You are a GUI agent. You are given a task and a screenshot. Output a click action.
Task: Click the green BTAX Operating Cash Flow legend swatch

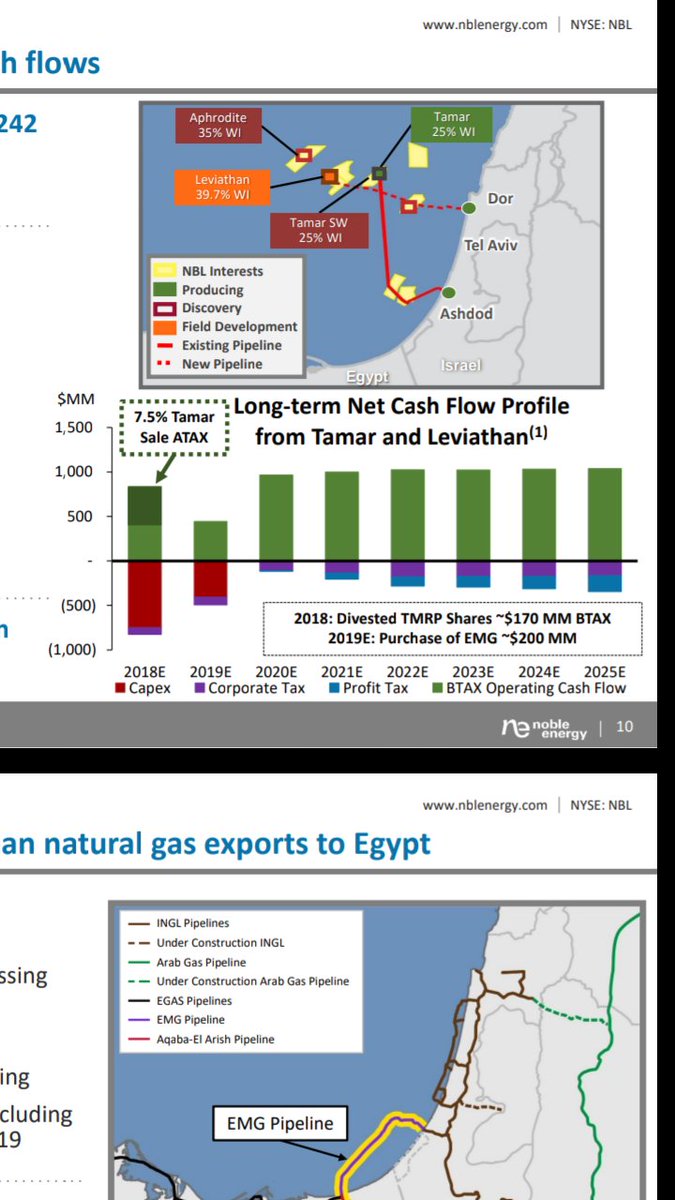pos(438,688)
